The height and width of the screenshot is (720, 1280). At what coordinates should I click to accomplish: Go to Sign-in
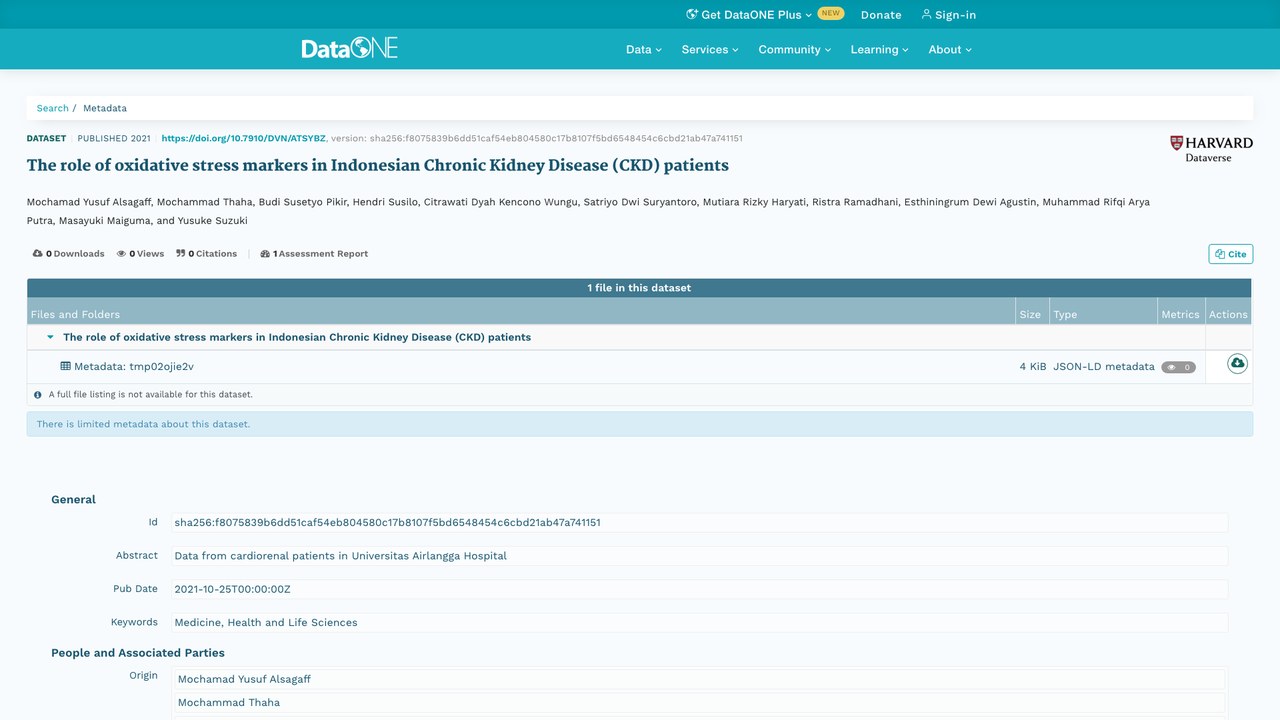pos(948,15)
